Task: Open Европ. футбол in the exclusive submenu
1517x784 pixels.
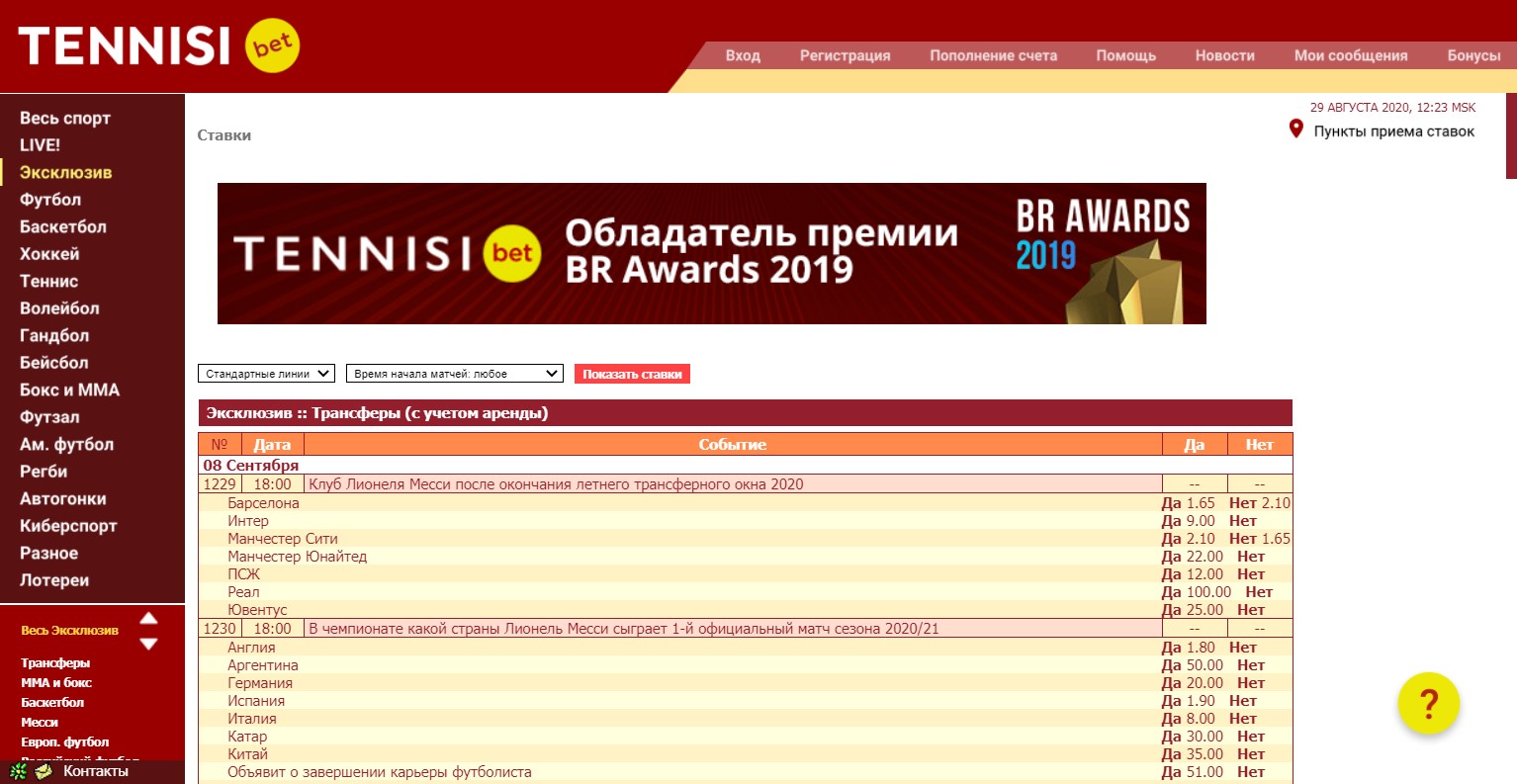Action: coord(65,742)
